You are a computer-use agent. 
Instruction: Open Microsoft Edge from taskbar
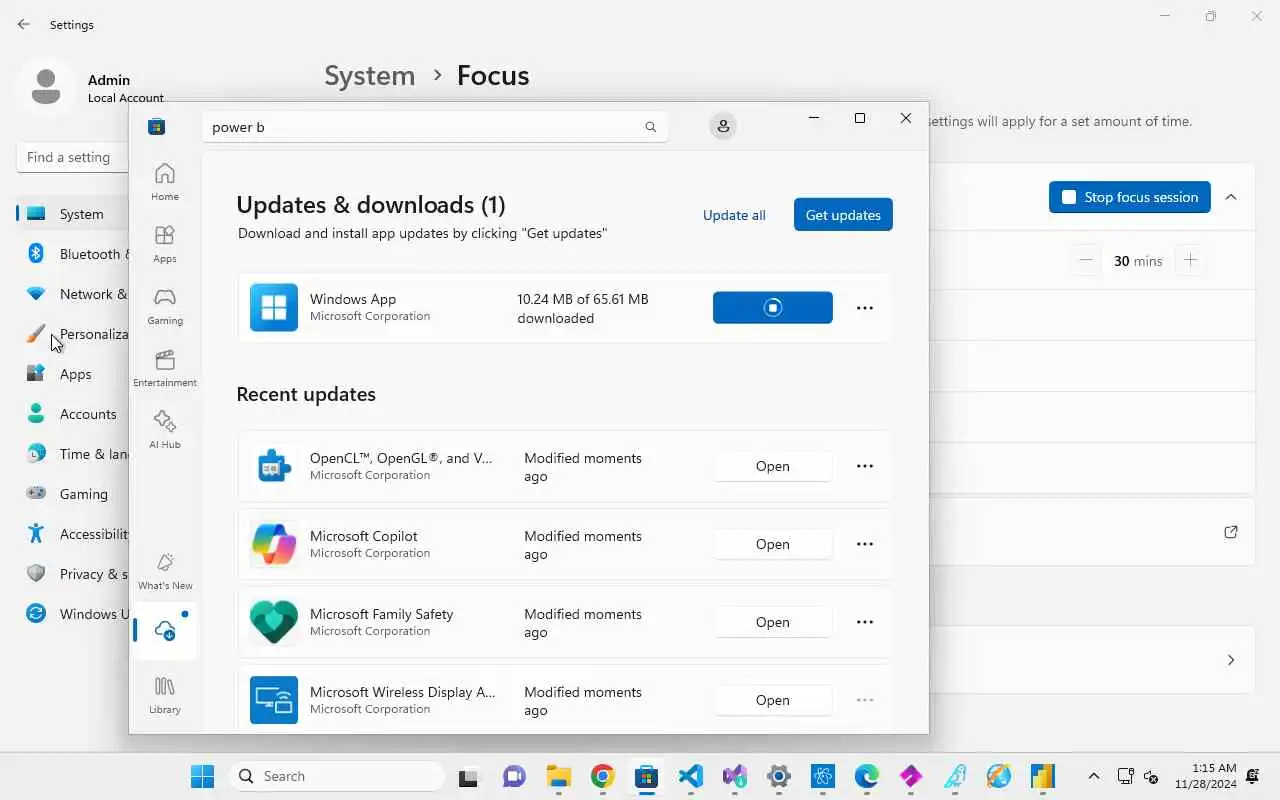click(866, 776)
